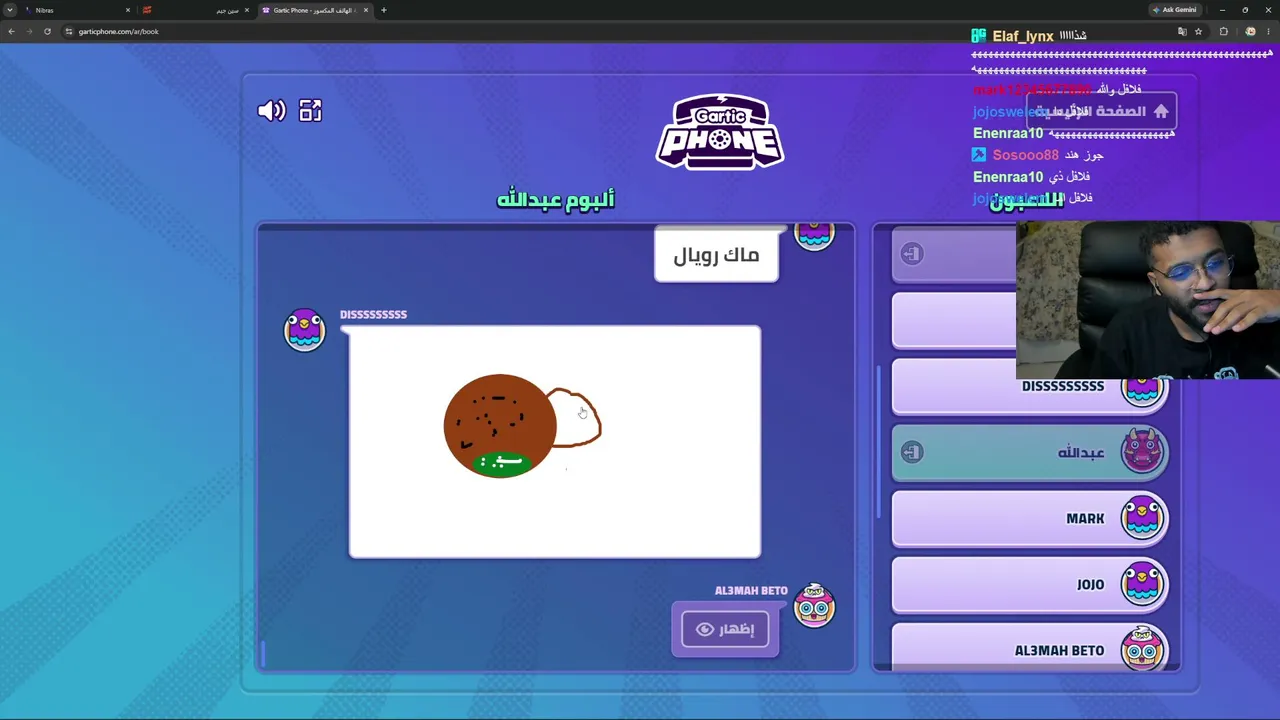This screenshot has height=720, width=1280.
Task: Click Sosooo88 username in chat overlay
Action: coord(1025,155)
